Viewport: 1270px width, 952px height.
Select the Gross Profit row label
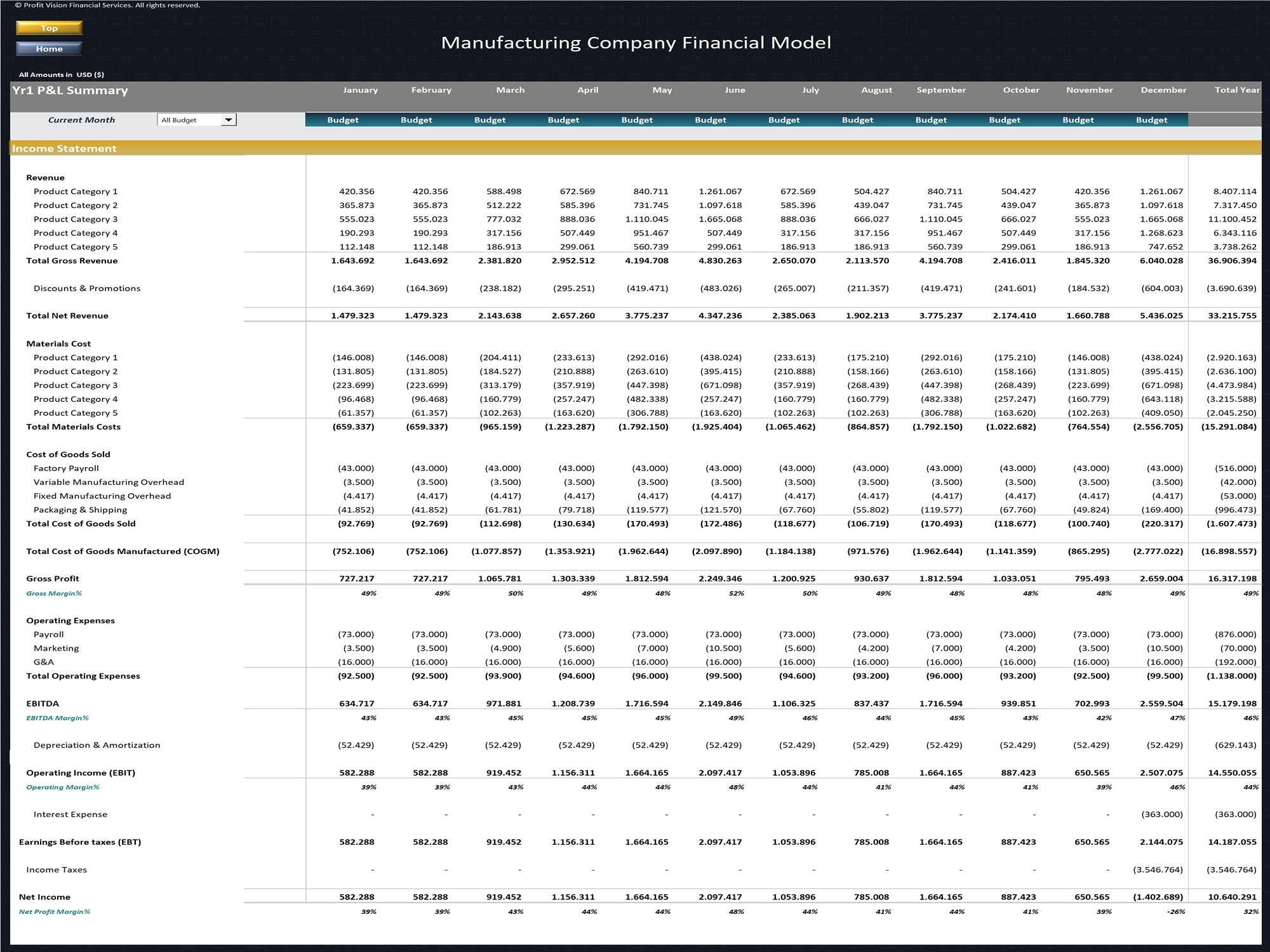click(53, 579)
